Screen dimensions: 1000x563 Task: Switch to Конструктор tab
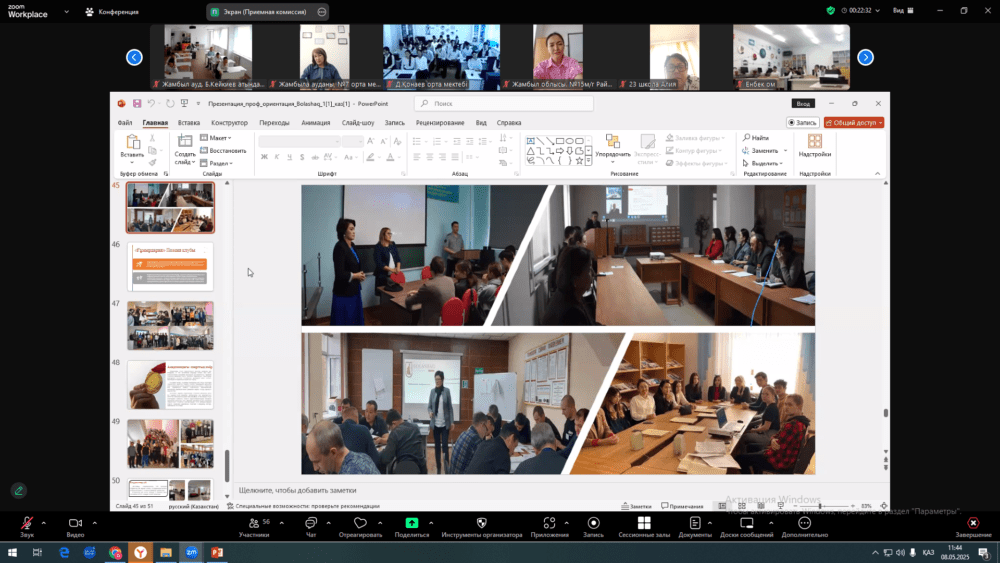pyautogui.click(x=230, y=122)
